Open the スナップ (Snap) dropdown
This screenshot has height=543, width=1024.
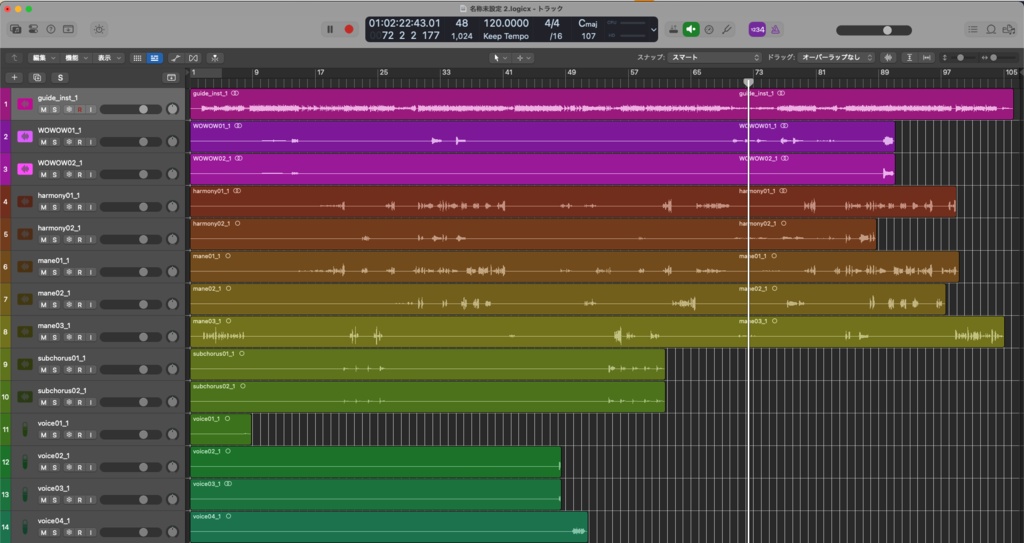[x=717, y=58]
